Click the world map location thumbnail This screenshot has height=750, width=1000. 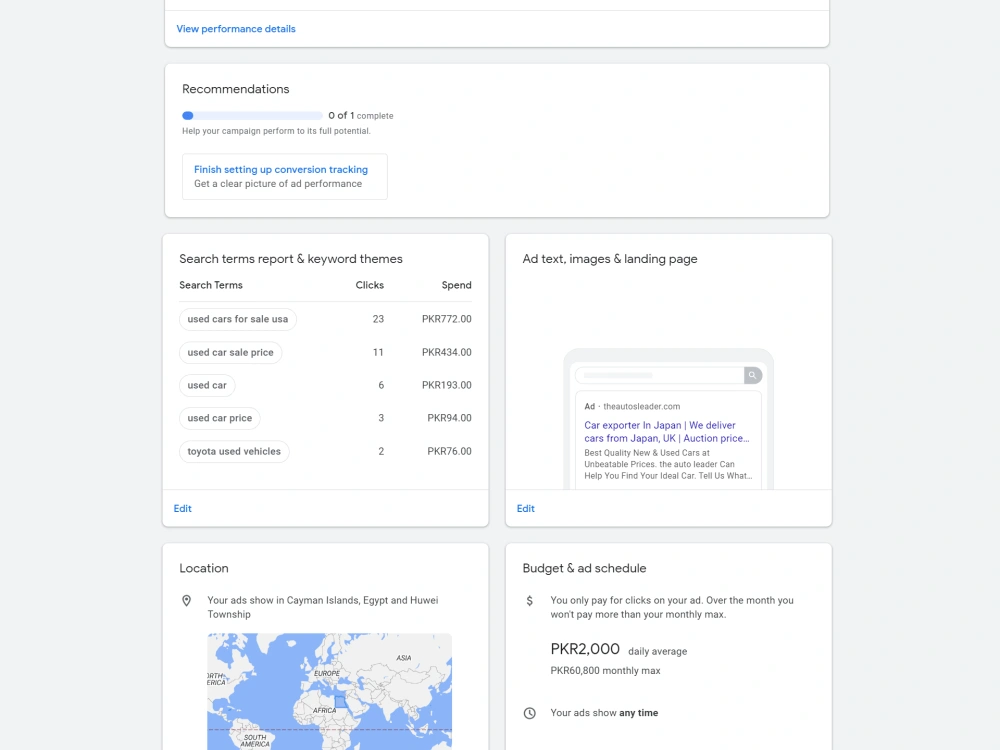pos(330,691)
